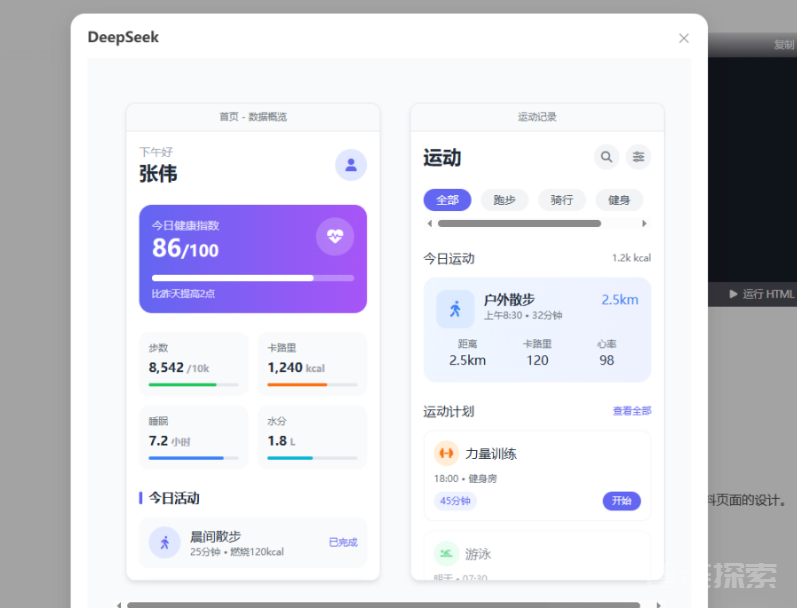
Task: Open the 水分 1.8 L stat card
Action: 312,437
